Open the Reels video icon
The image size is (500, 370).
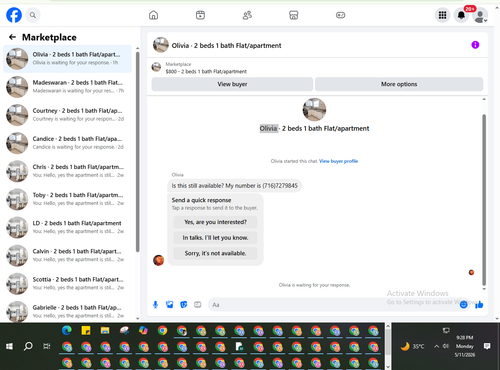tap(200, 15)
